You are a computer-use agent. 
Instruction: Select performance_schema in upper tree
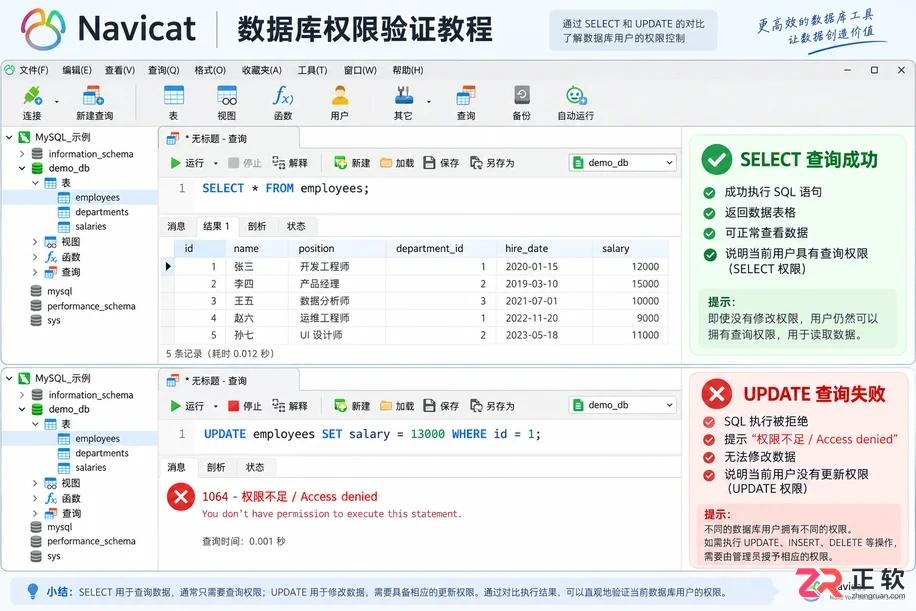coord(91,306)
